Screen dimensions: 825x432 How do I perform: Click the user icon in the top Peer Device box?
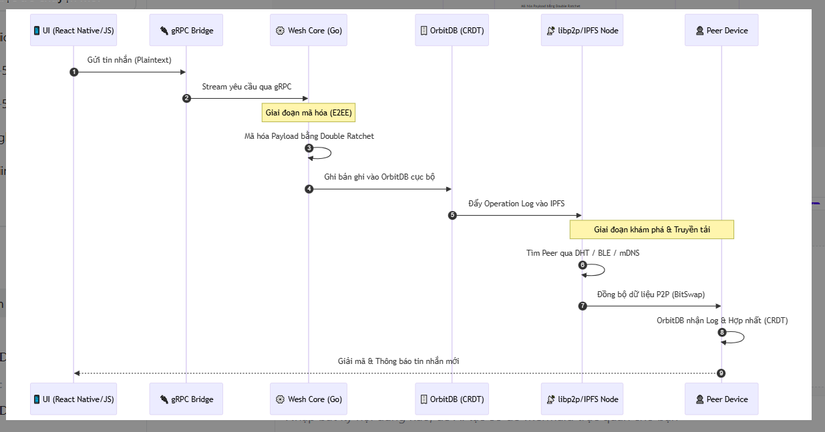pos(700,31)
